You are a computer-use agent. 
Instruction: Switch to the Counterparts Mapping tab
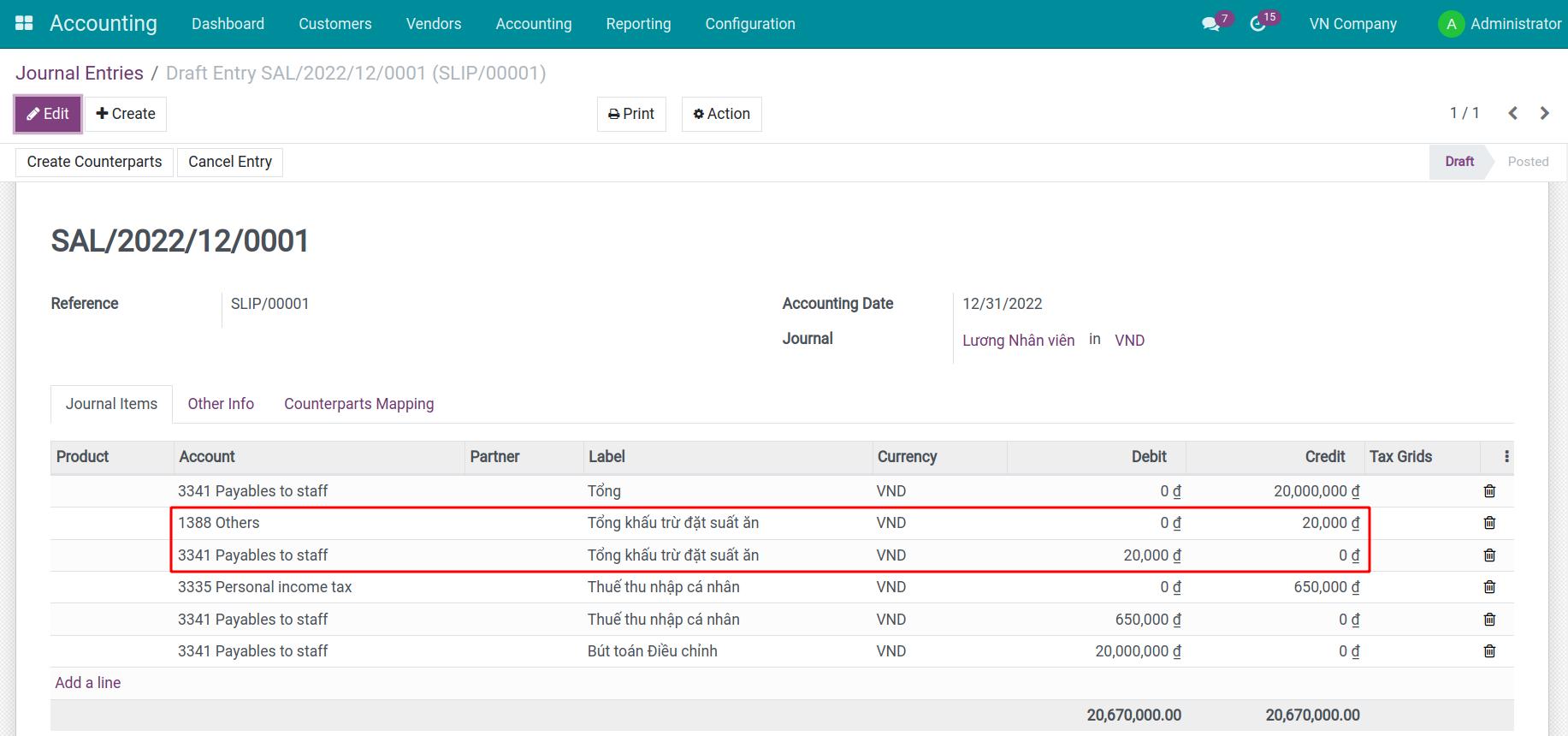(x=358, y=404)
